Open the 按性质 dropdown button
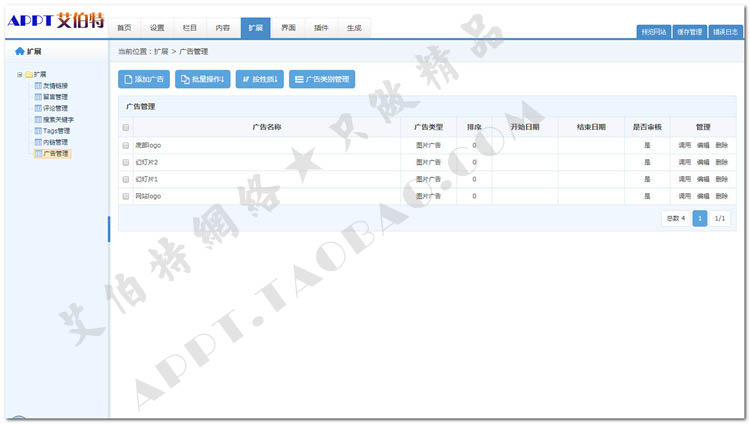The image size is (750, 424). [x=260, y=79]
